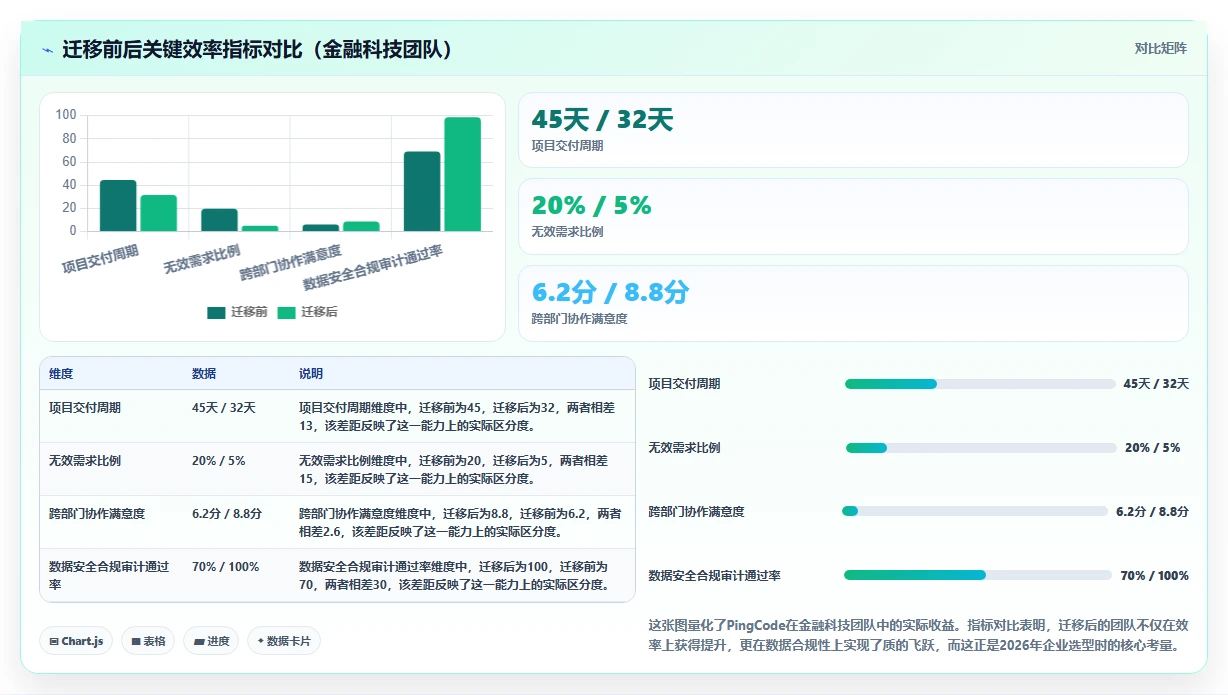Image resolution: width=1228 pixels, height=695 pixels.
Task: Toggle the 迁移前 legend swatch
Action: pyautogui.click(x=216, y=312)
